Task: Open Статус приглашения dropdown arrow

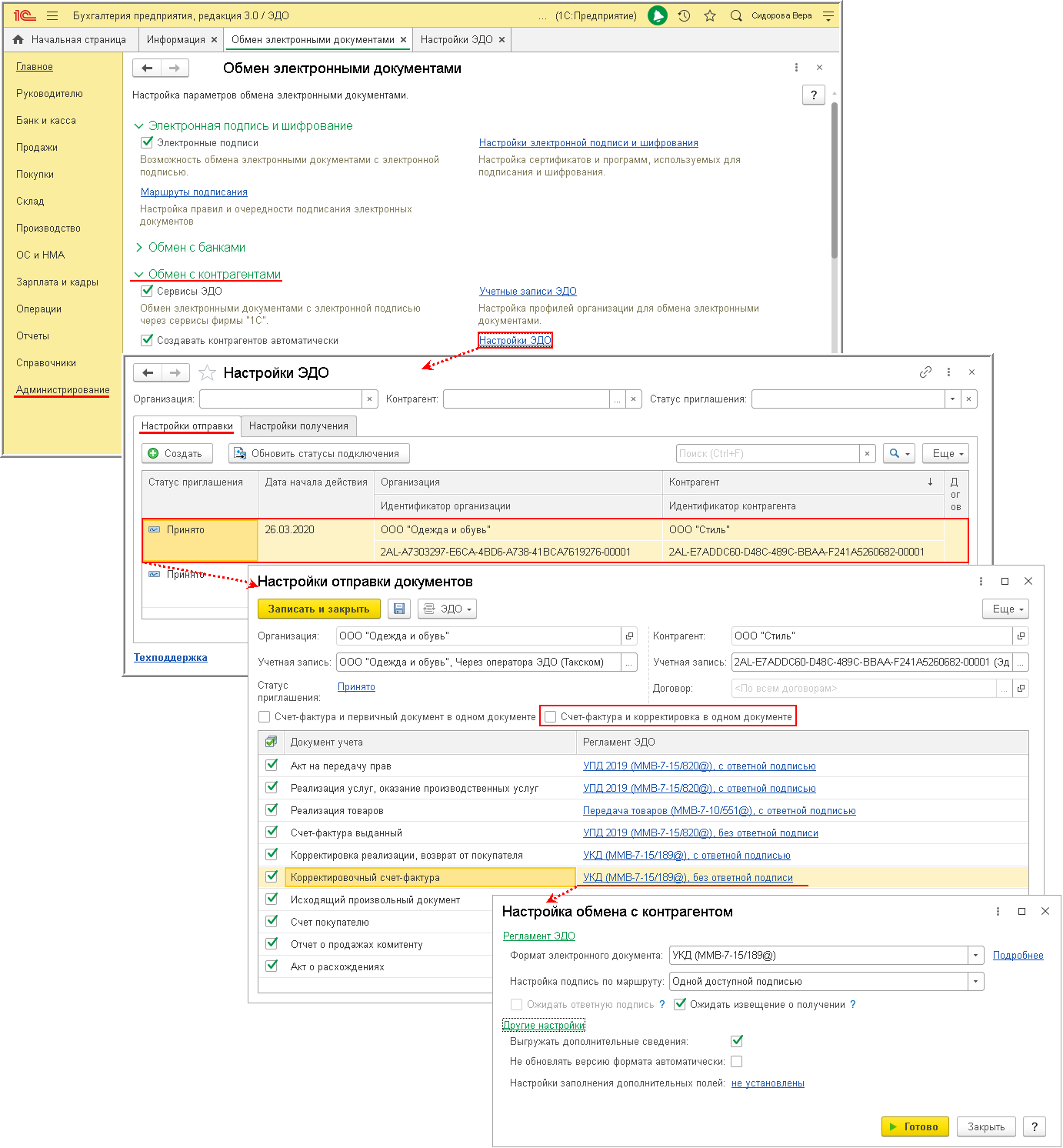Action: 952,399
